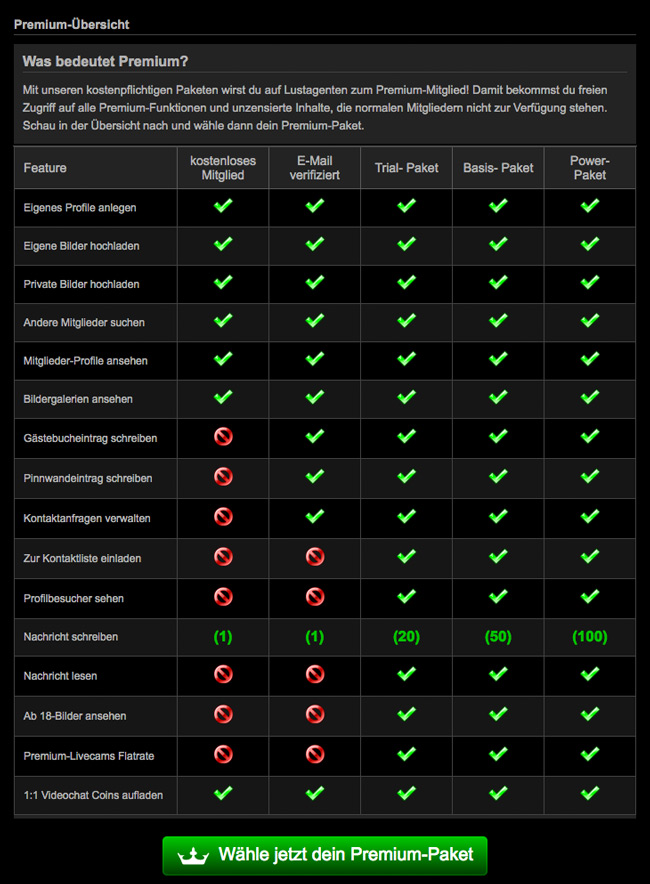Click Power-Paket checkmark for Premium-Livecams Flatrate
The height and width of the screenshot is (884, 650).
590,754
